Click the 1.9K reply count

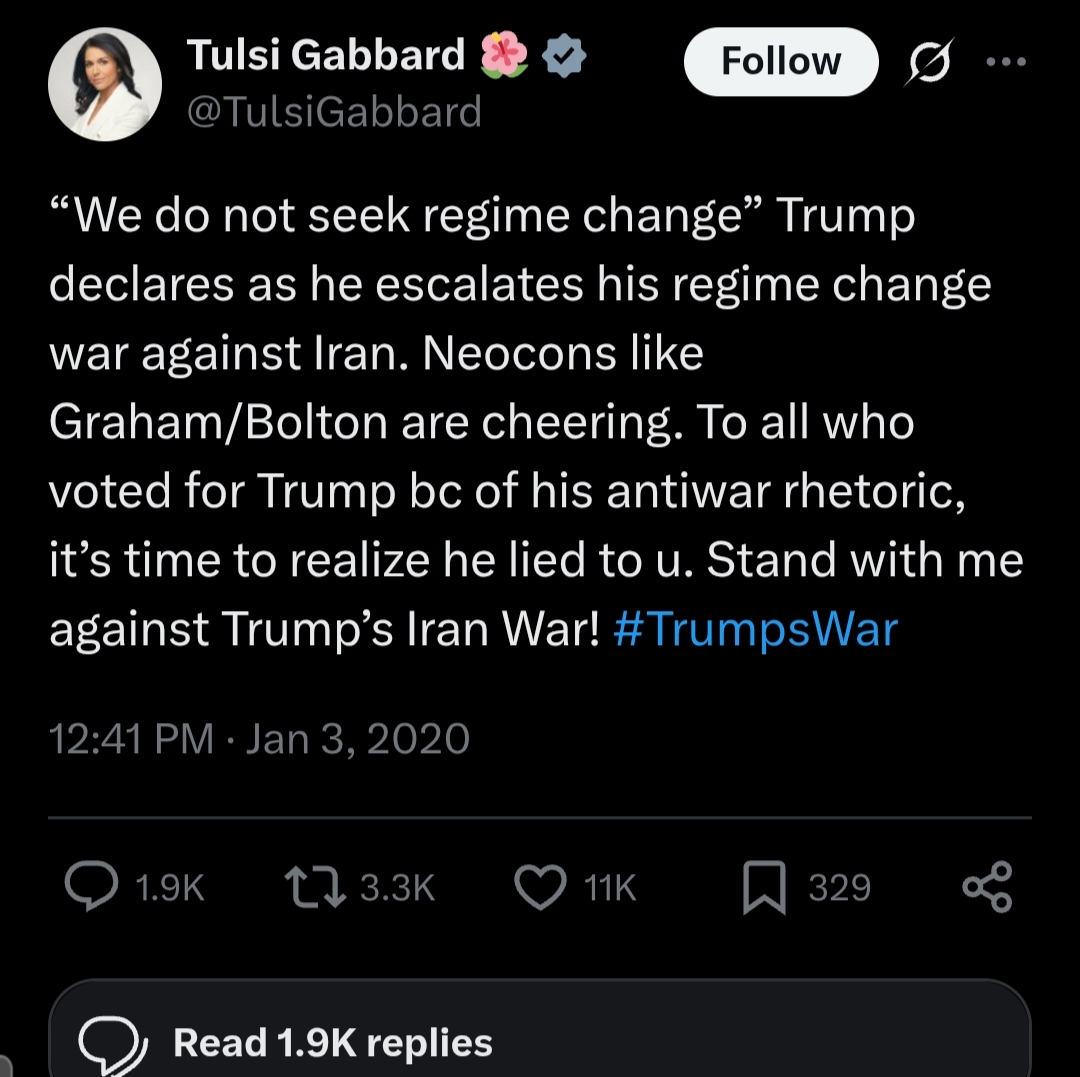tap(169, 888)
